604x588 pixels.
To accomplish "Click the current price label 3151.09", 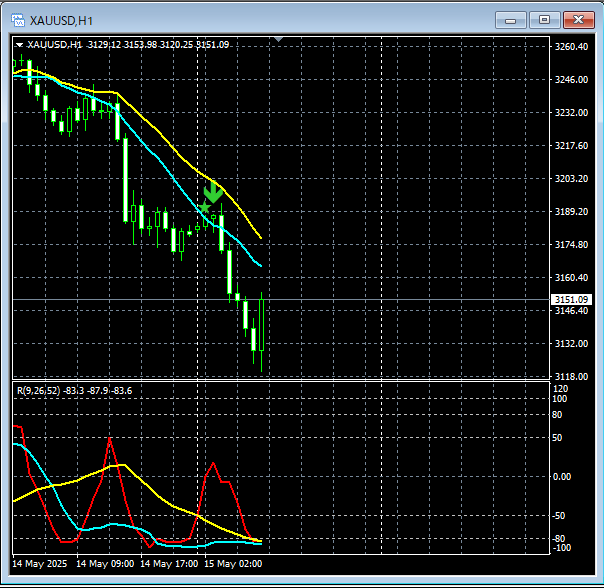I will click(x=571, y=299).
